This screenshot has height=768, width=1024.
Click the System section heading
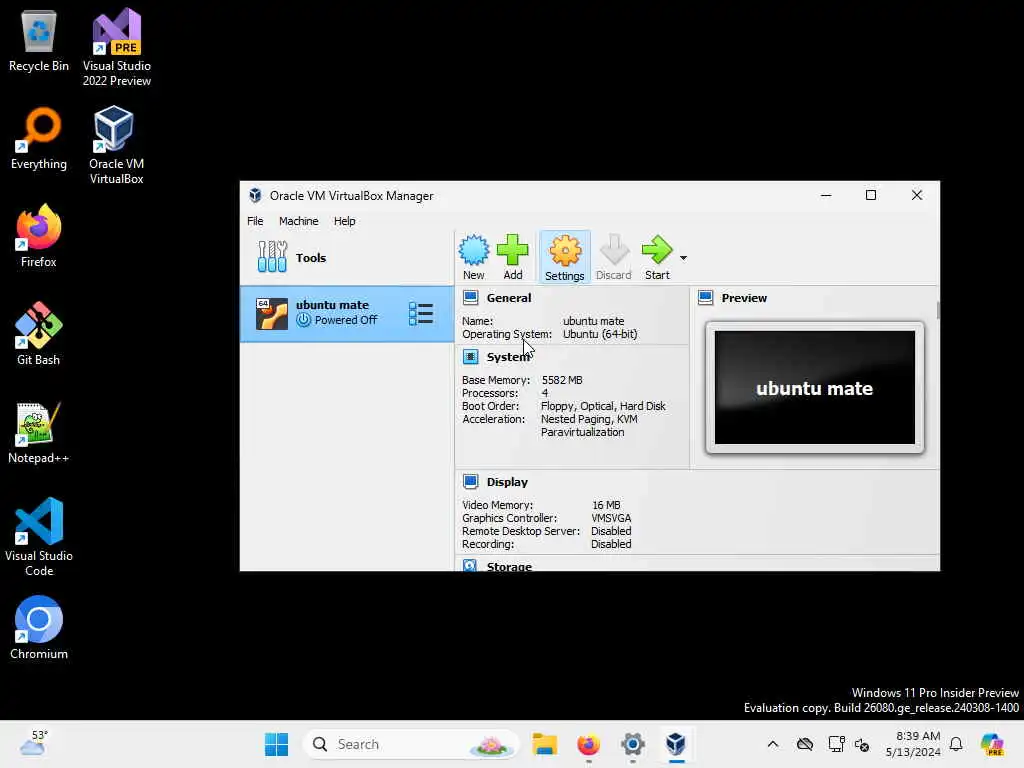click(x=508, y=357)
